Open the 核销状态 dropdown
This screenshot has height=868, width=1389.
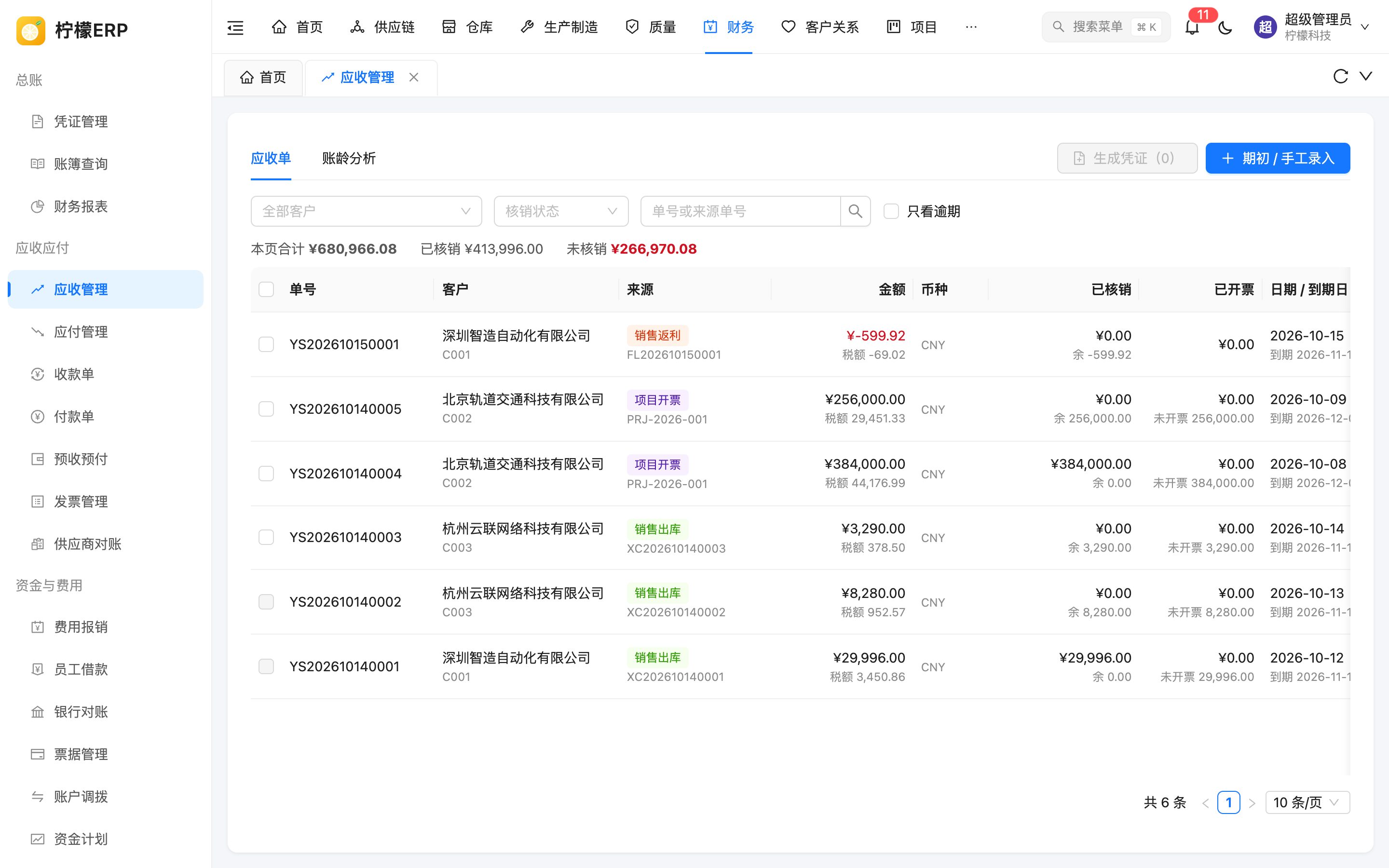(x=561, y=211)
